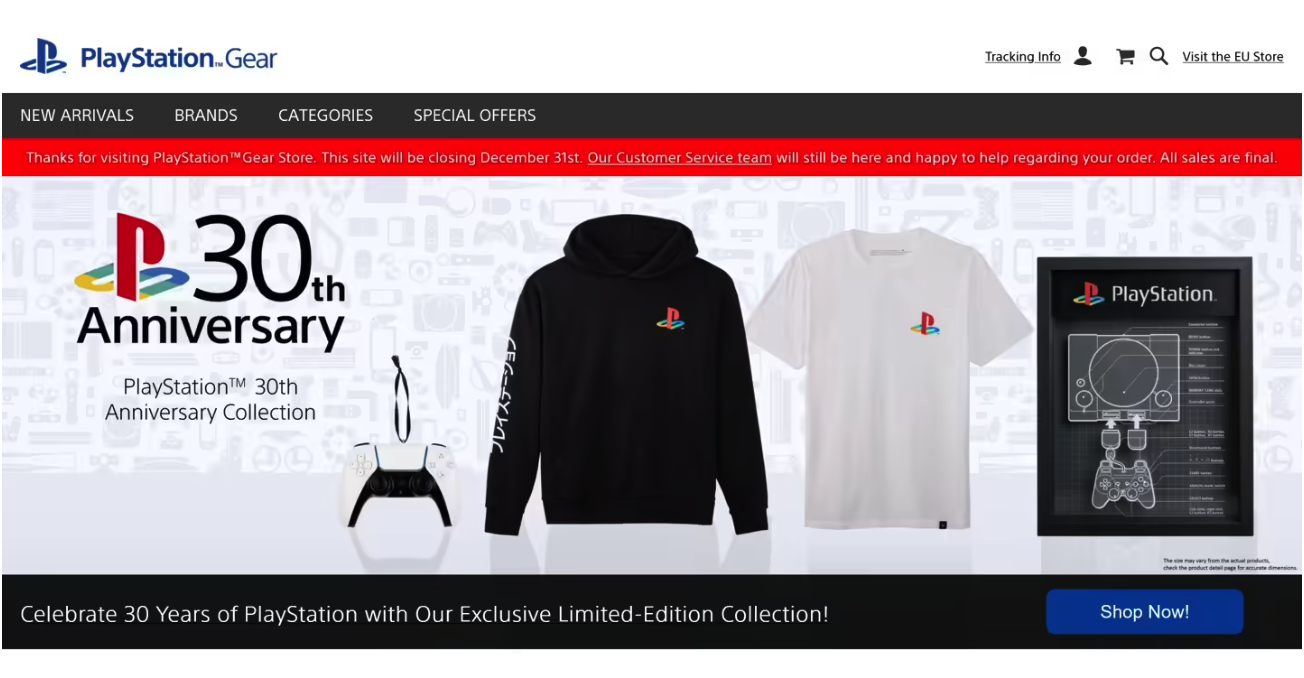Open the user account icon

point(1082,56)
